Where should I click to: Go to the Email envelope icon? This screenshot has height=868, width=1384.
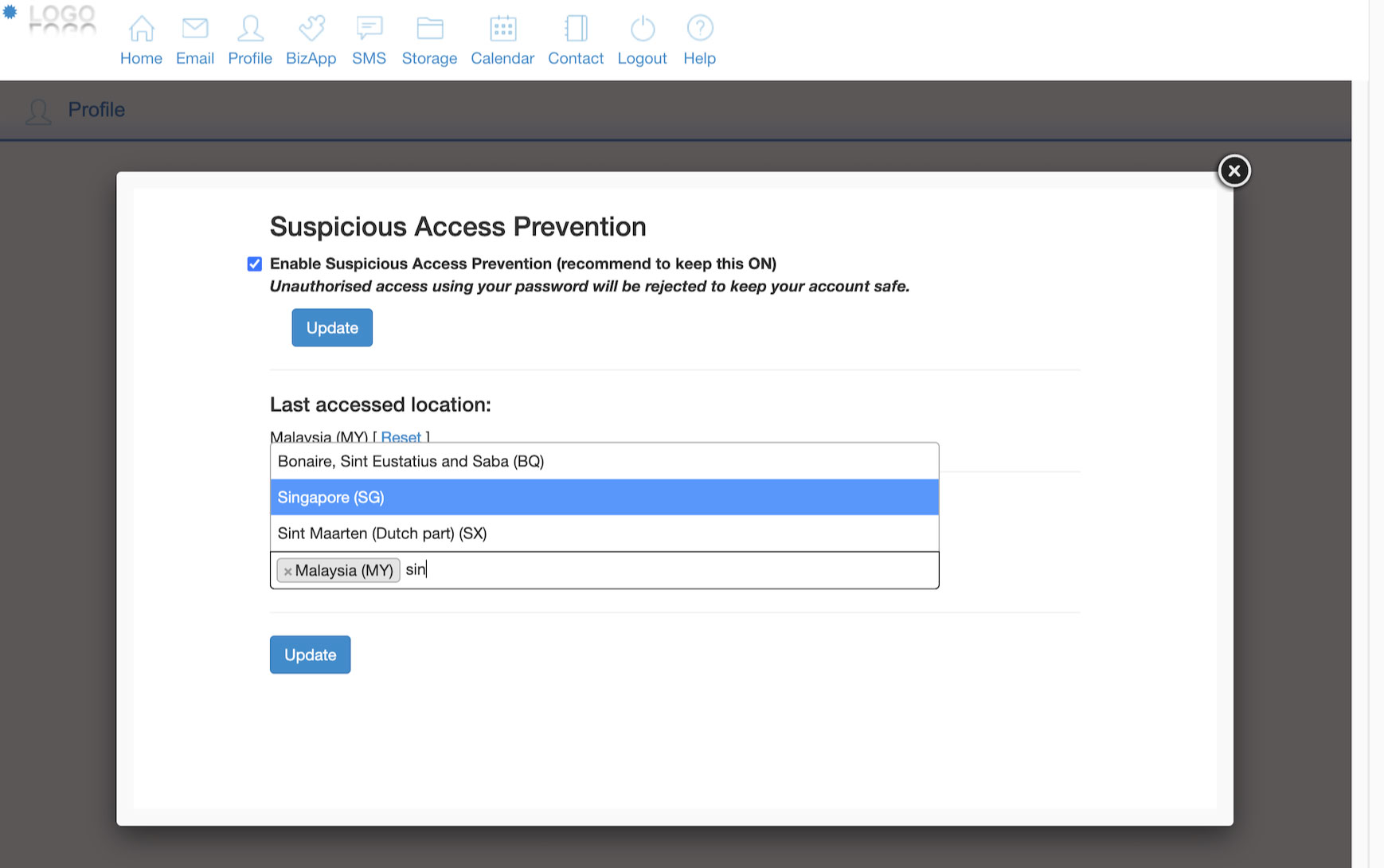(195, 29)
